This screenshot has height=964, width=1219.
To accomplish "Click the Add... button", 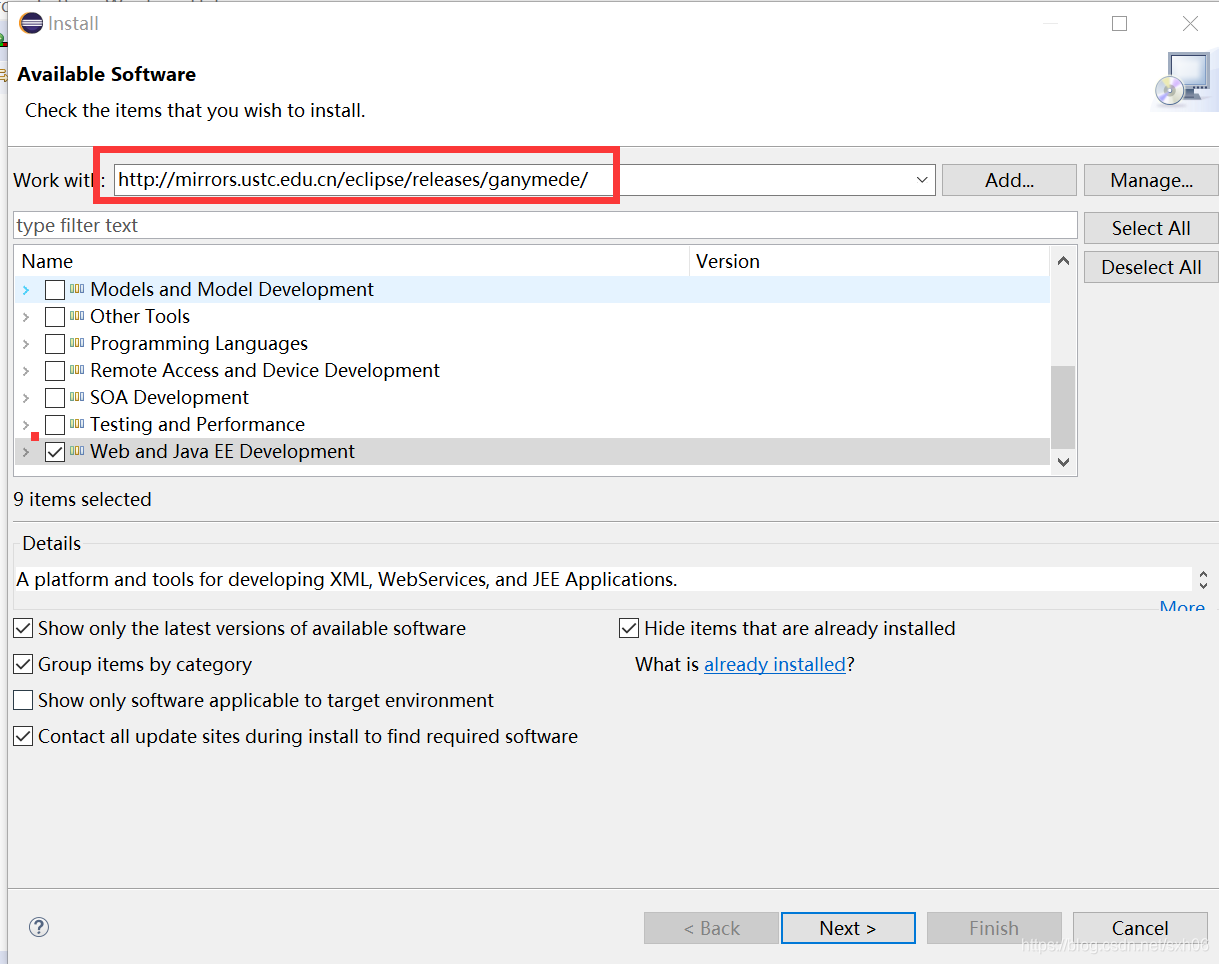I will [x=1009, y=180].
